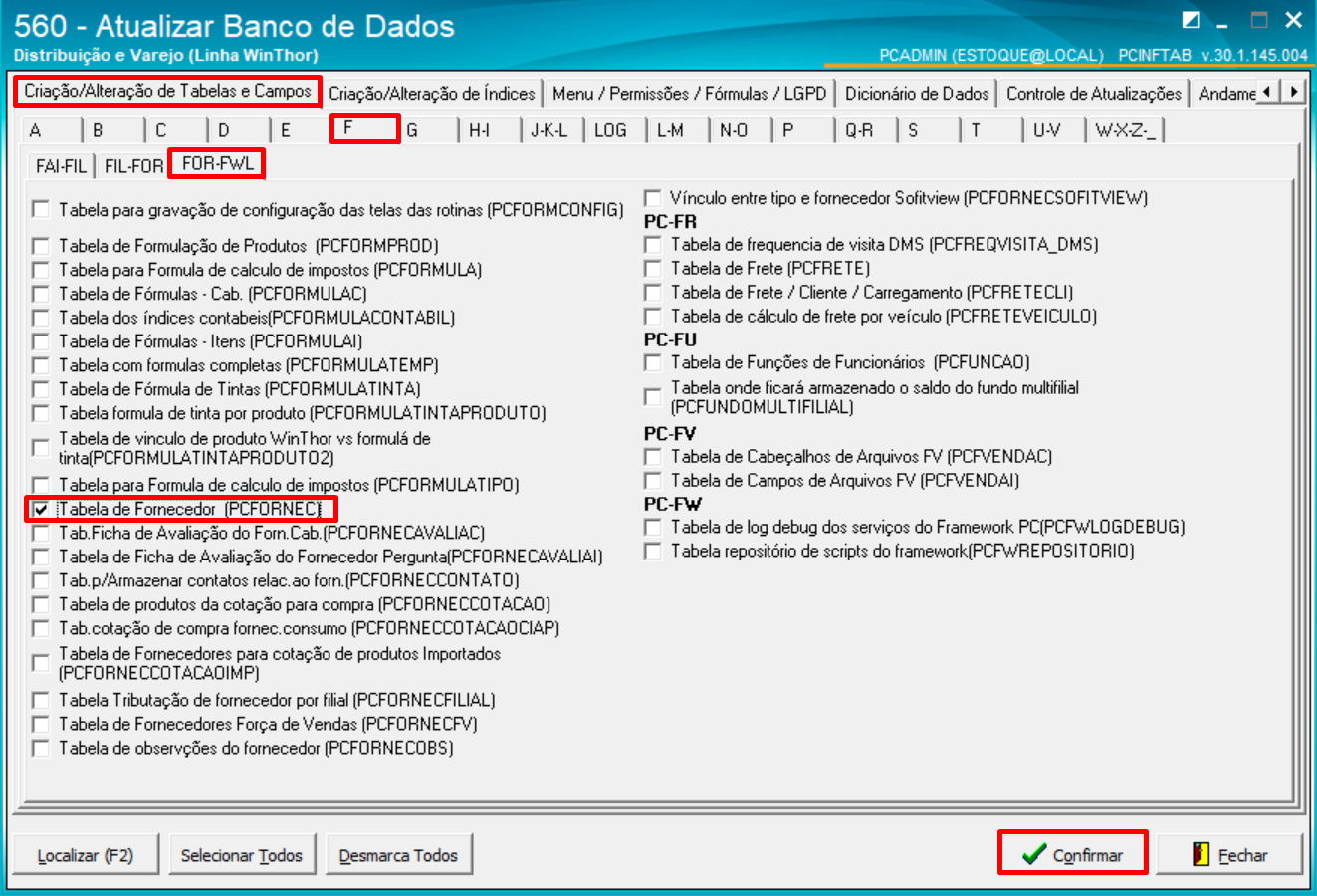1317x896 pixels.
Task: Check PCFORMCONFIG table checkbox
Action: [x=41, y=210]
